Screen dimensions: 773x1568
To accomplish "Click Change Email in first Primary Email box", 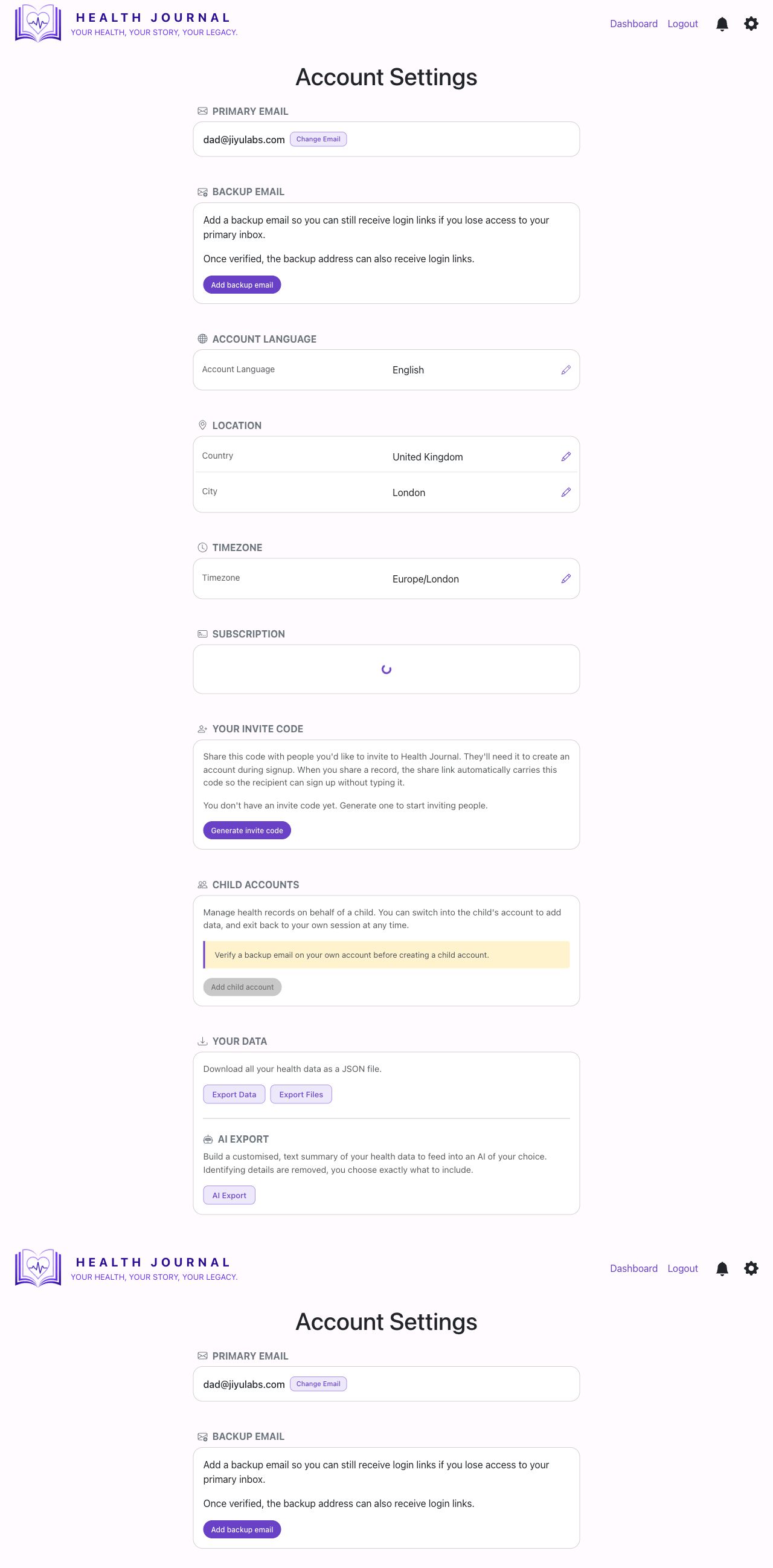I will (x=318, y=140).
